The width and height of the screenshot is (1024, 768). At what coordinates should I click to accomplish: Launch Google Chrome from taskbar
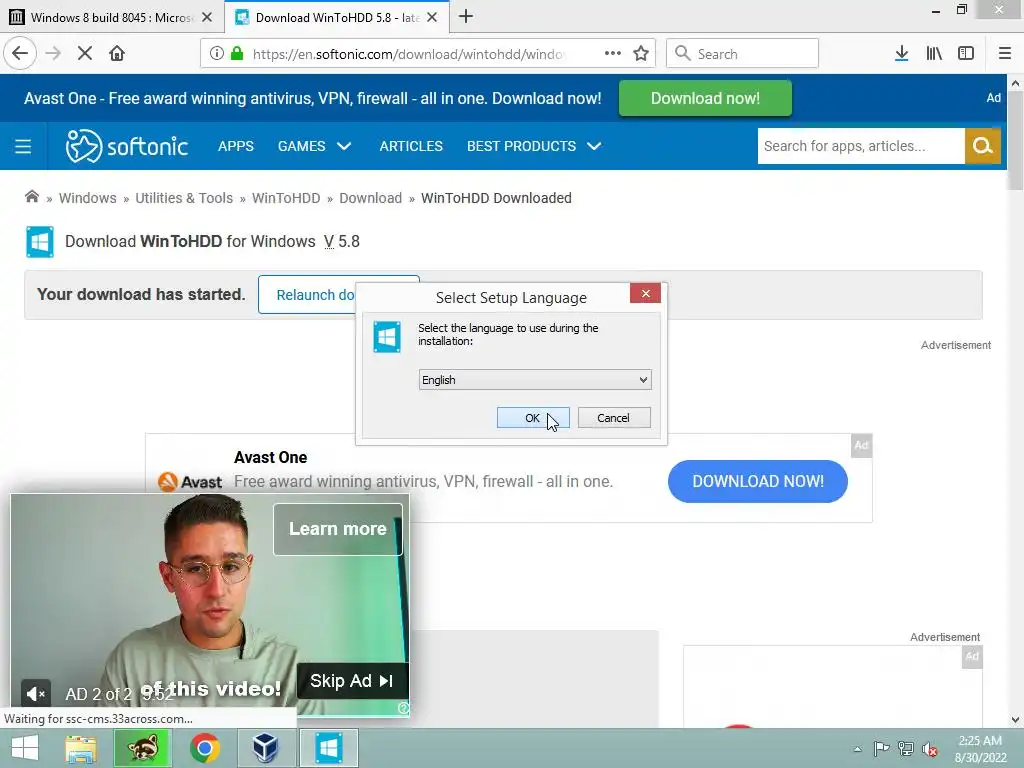pyautogui.click(x=204, y=748)
